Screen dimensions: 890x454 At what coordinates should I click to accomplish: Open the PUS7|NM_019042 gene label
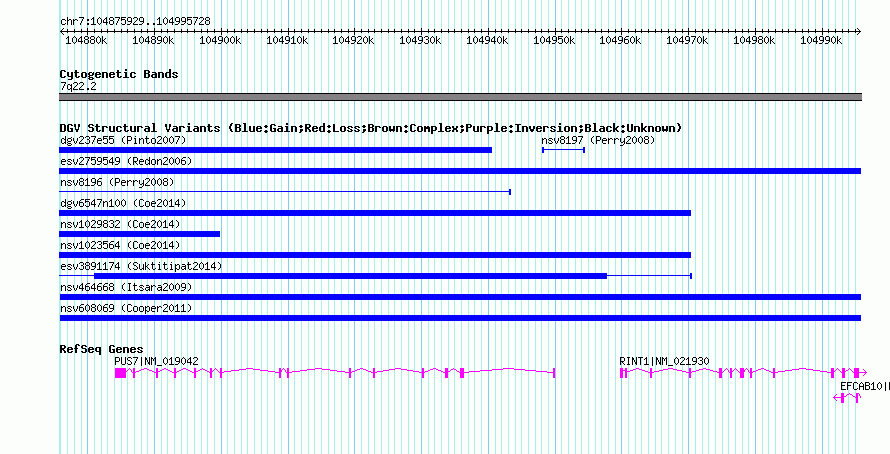156,361
